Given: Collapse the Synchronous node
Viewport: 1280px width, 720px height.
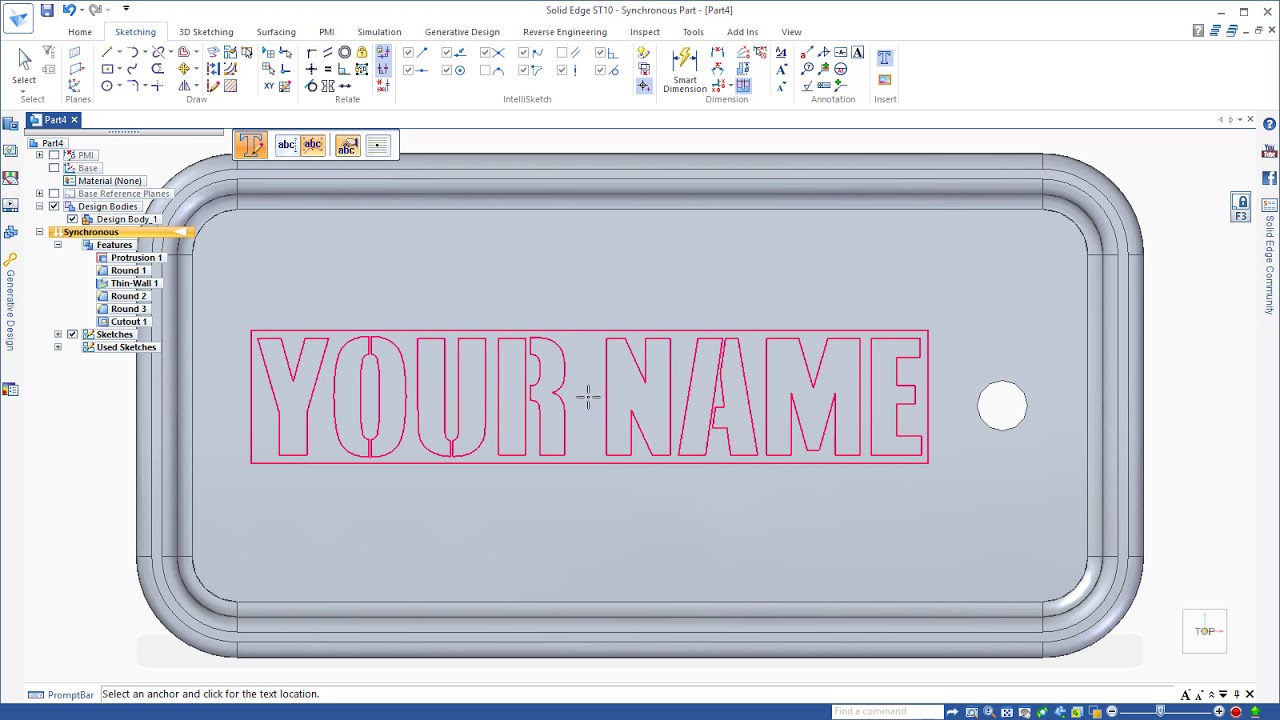Looking at the screenshot, I should tap(39, 232).
